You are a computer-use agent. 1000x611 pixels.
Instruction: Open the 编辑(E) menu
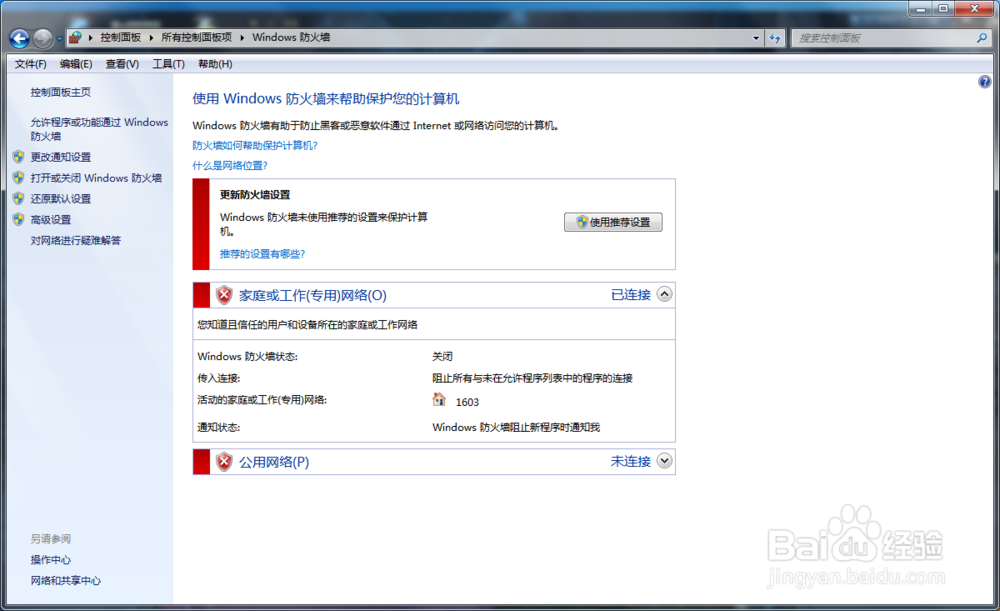coord(76,64)
